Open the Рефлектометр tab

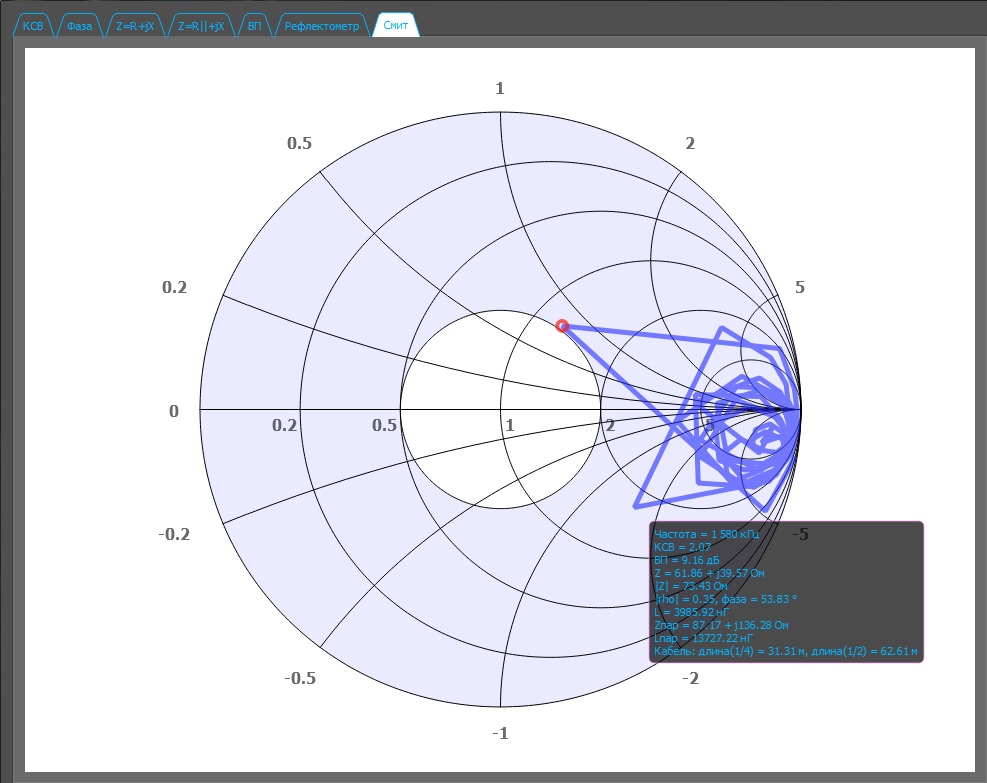(321, 27)
